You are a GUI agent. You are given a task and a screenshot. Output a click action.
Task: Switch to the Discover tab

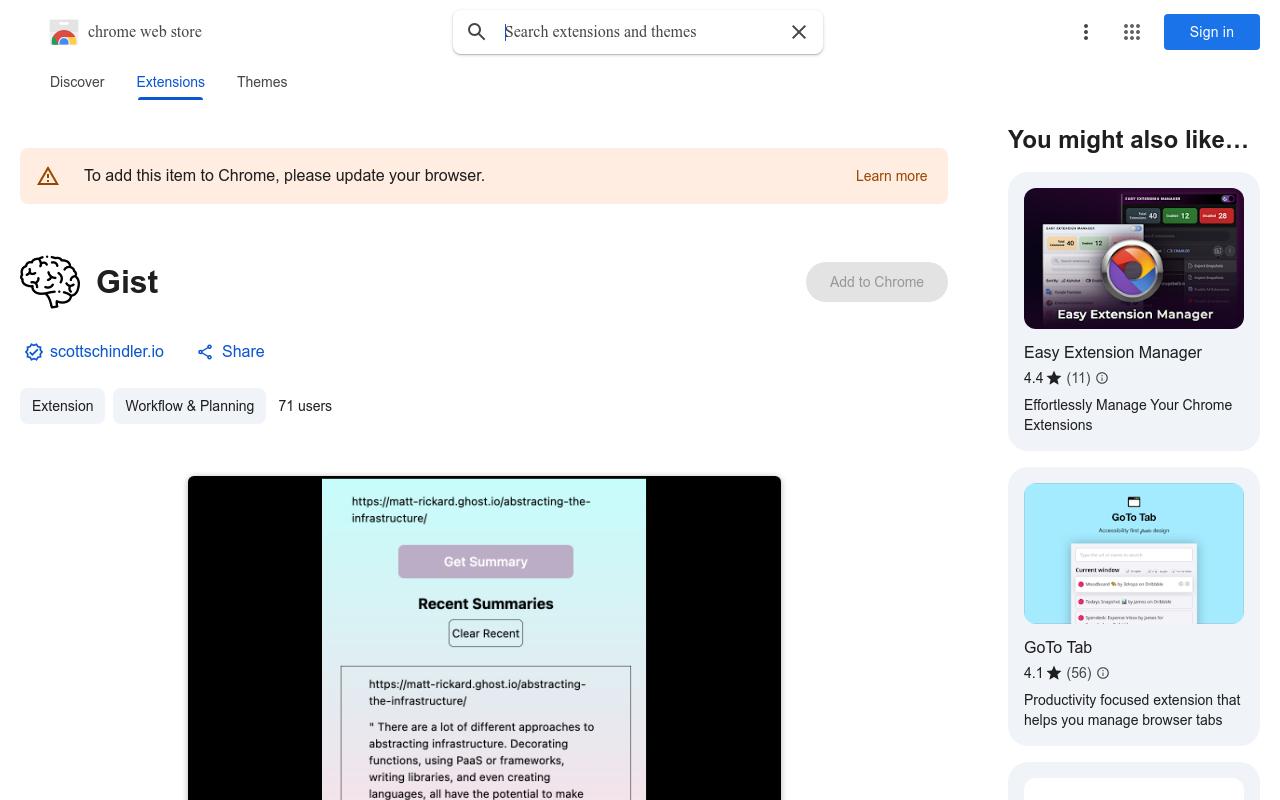point(77,82)
